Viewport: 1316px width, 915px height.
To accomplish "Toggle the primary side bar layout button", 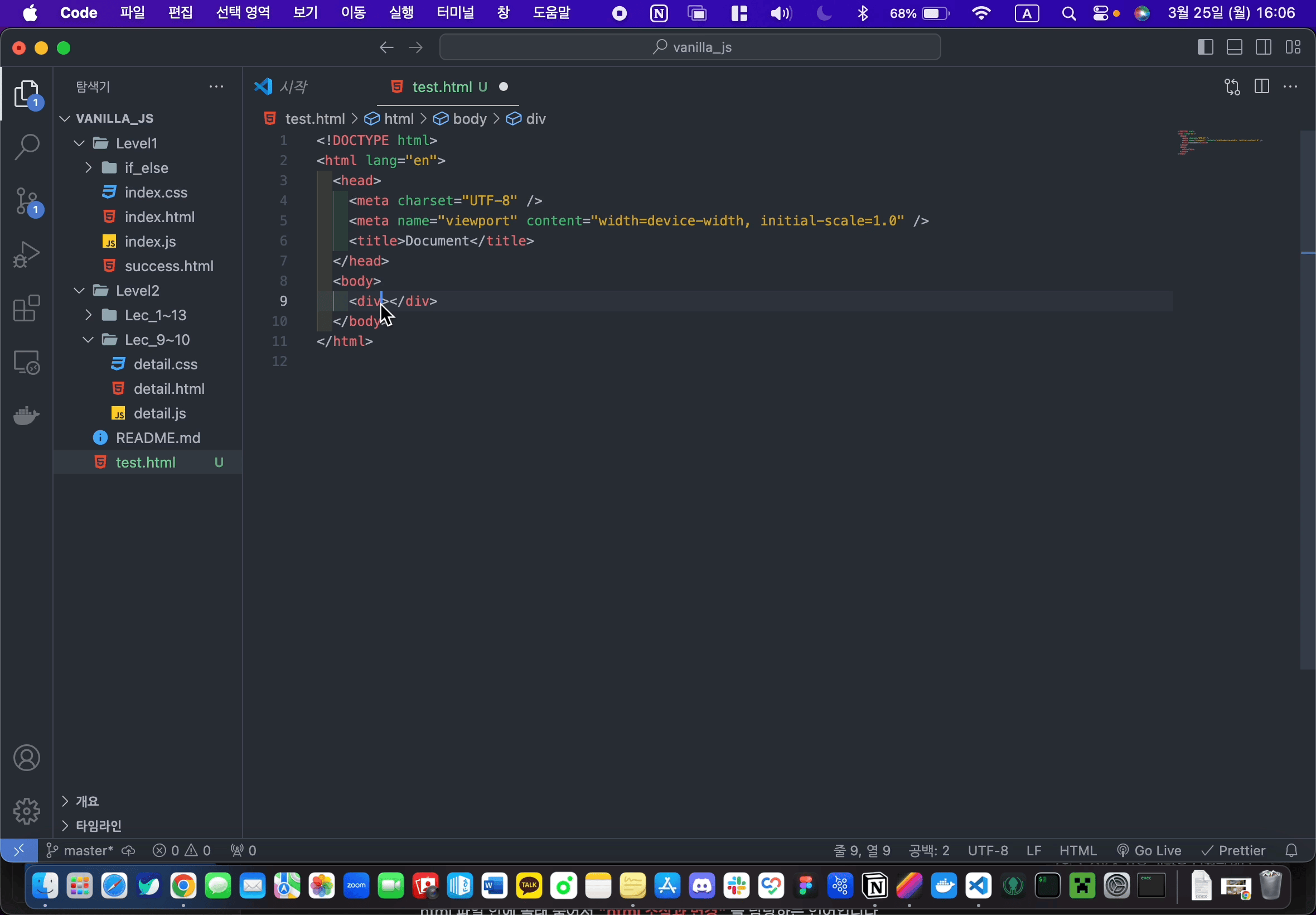I will pyautogui.click(x=1205, y=47).
